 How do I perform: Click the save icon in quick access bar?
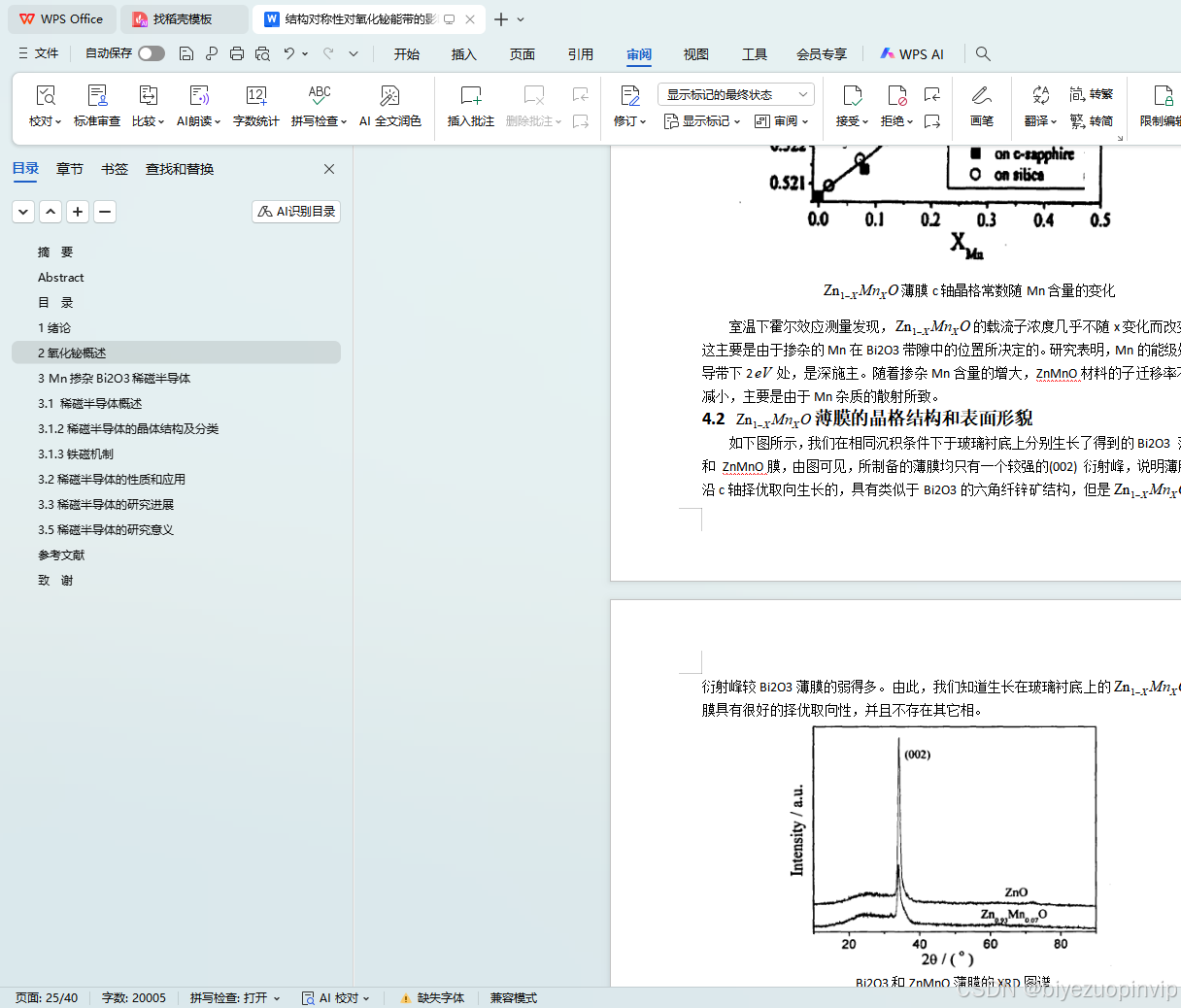[186, 53]
